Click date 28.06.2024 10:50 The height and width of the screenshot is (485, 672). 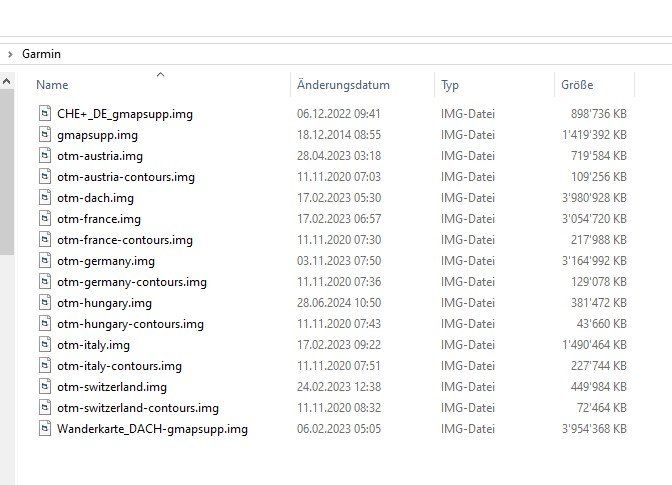click(x=339, y=302)
